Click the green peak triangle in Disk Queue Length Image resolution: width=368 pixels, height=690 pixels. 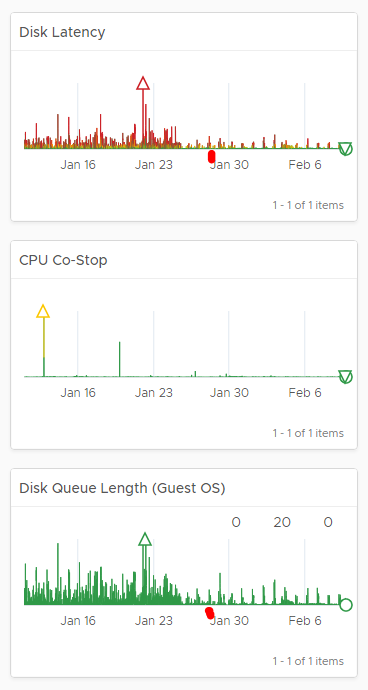(145, 539)
